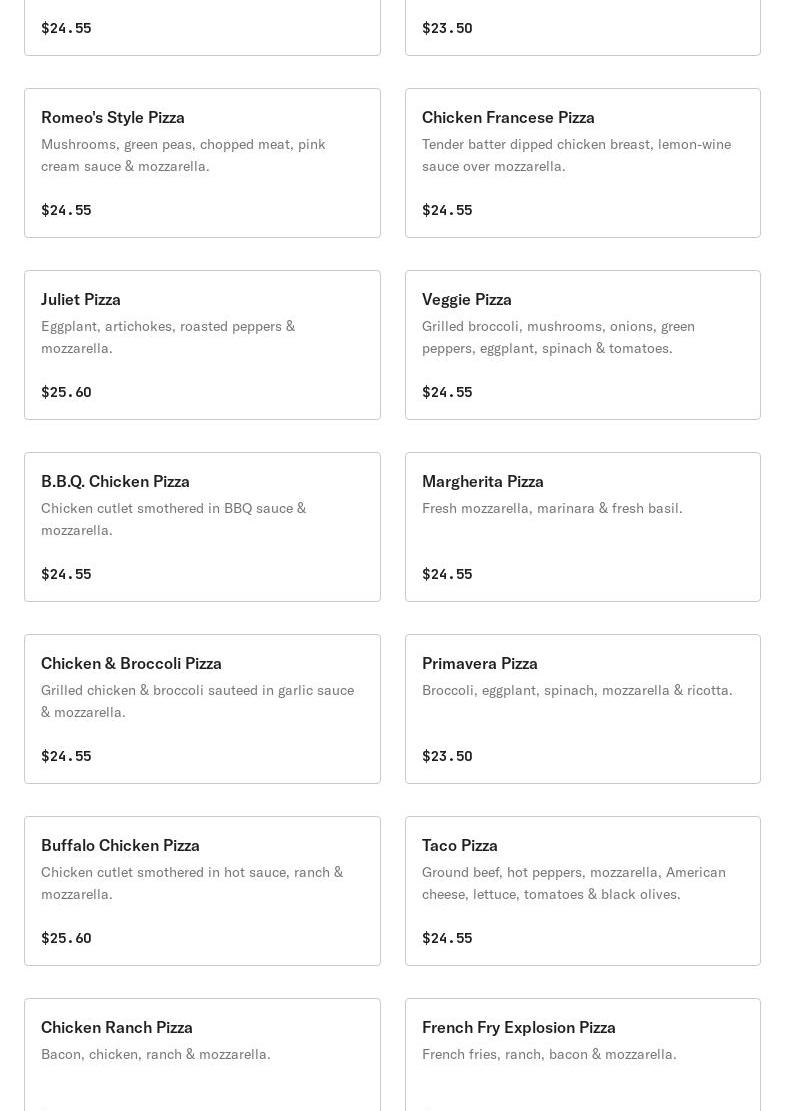Click Romeo's Style Pizza $24.55 price

pyautogui.click(x=67, y=210)
